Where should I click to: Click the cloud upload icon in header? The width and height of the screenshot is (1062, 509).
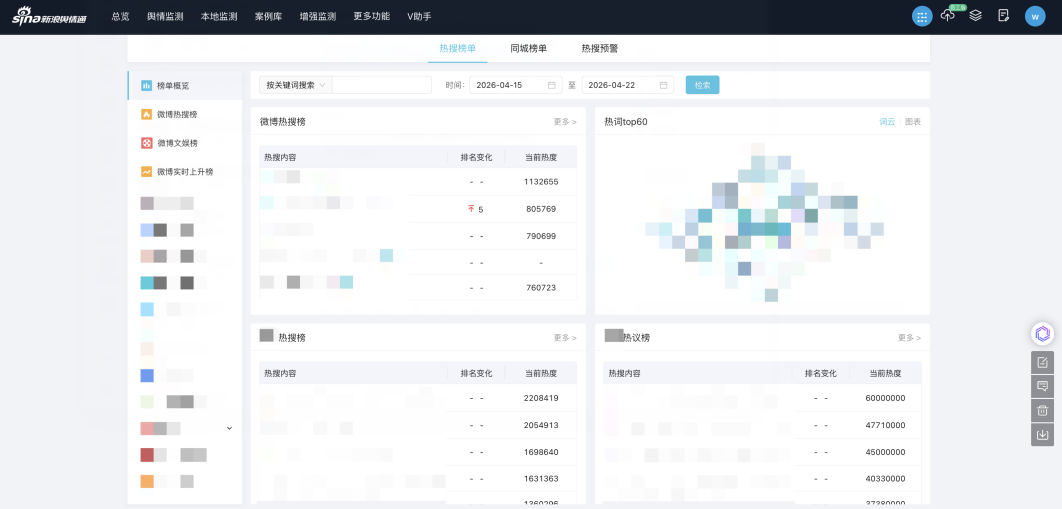[948, 16]
